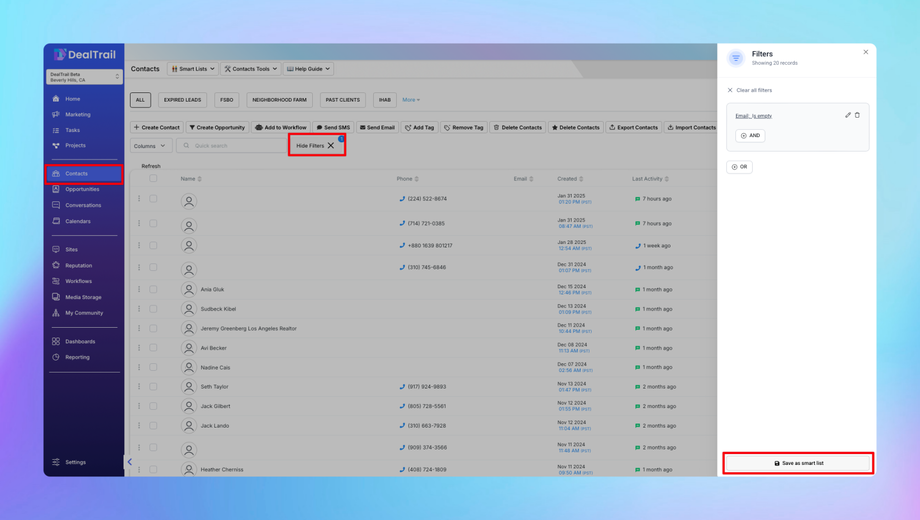Go to Workflows in the sidebar
Screen dimensions: 920x520
[x=78, y=281]
